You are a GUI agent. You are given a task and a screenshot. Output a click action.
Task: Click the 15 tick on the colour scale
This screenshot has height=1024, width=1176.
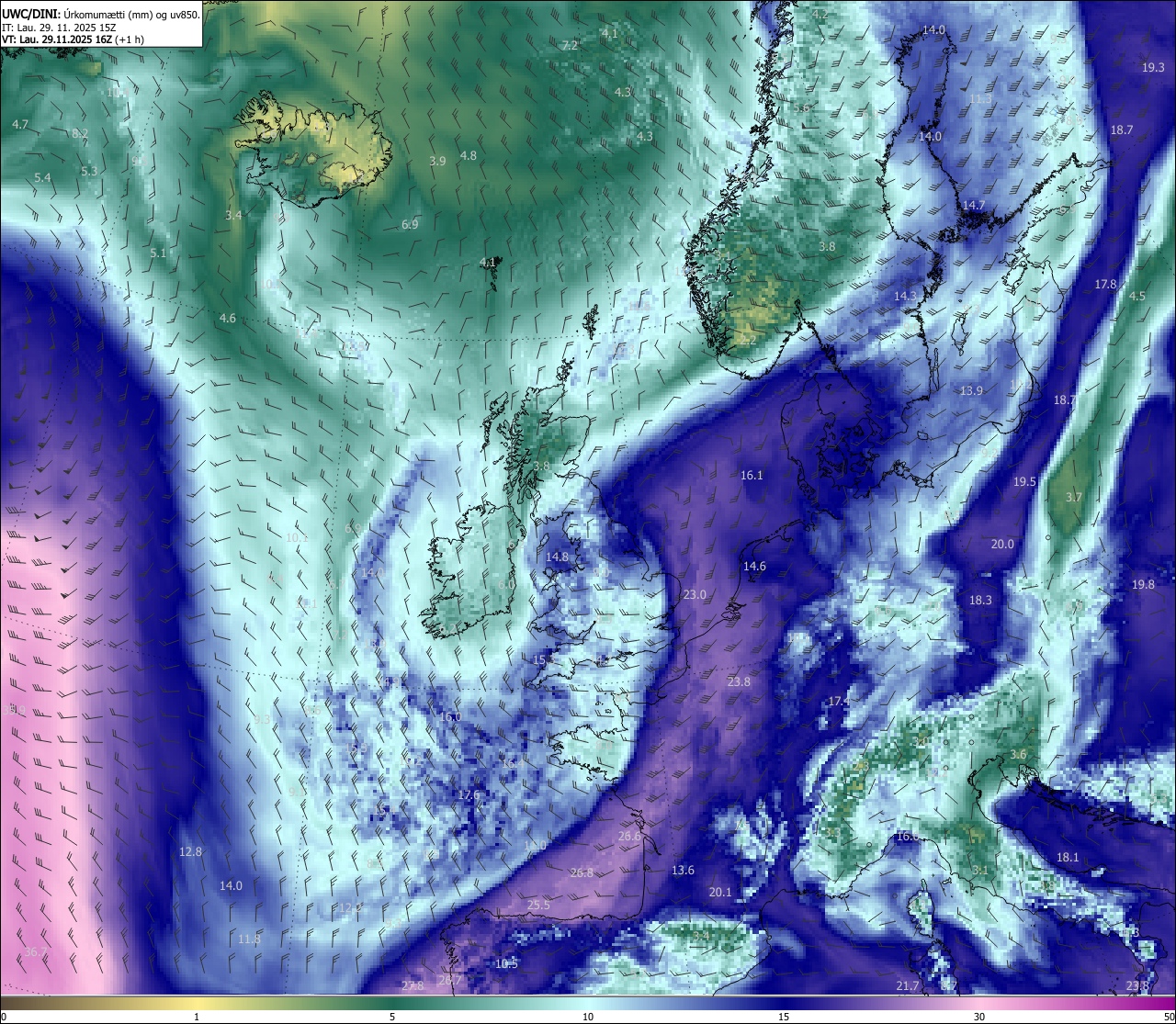(784, 1016)
